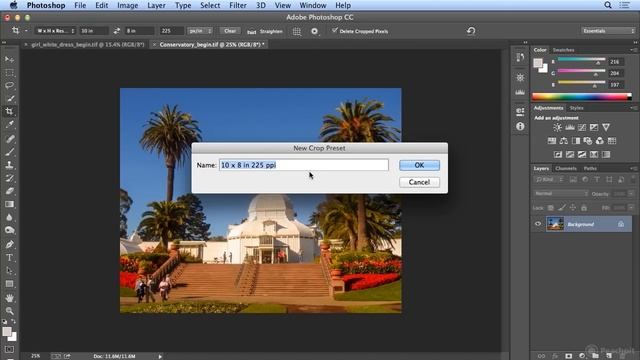The image size is (640, 360).
Task: Switch to the Swatches tab
Action: (563, 50)
